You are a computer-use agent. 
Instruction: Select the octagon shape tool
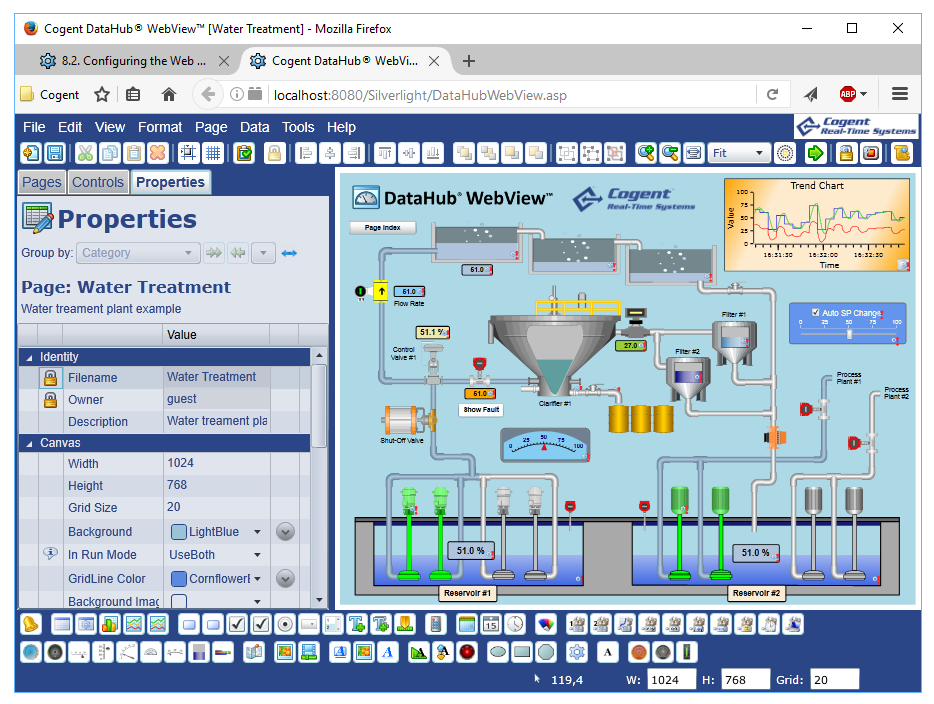pyautogui.click(x=546, y=652)
